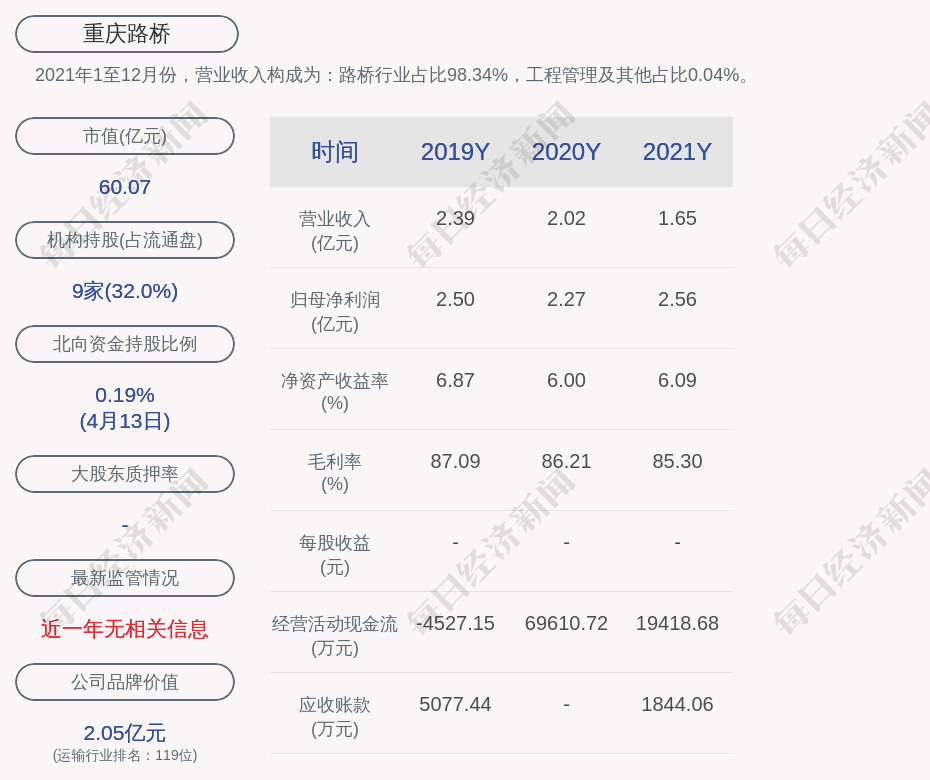This screenshot has width=930, height=780.
Task: Click the 每股收益 (元) row label
Action: (335, 555)
